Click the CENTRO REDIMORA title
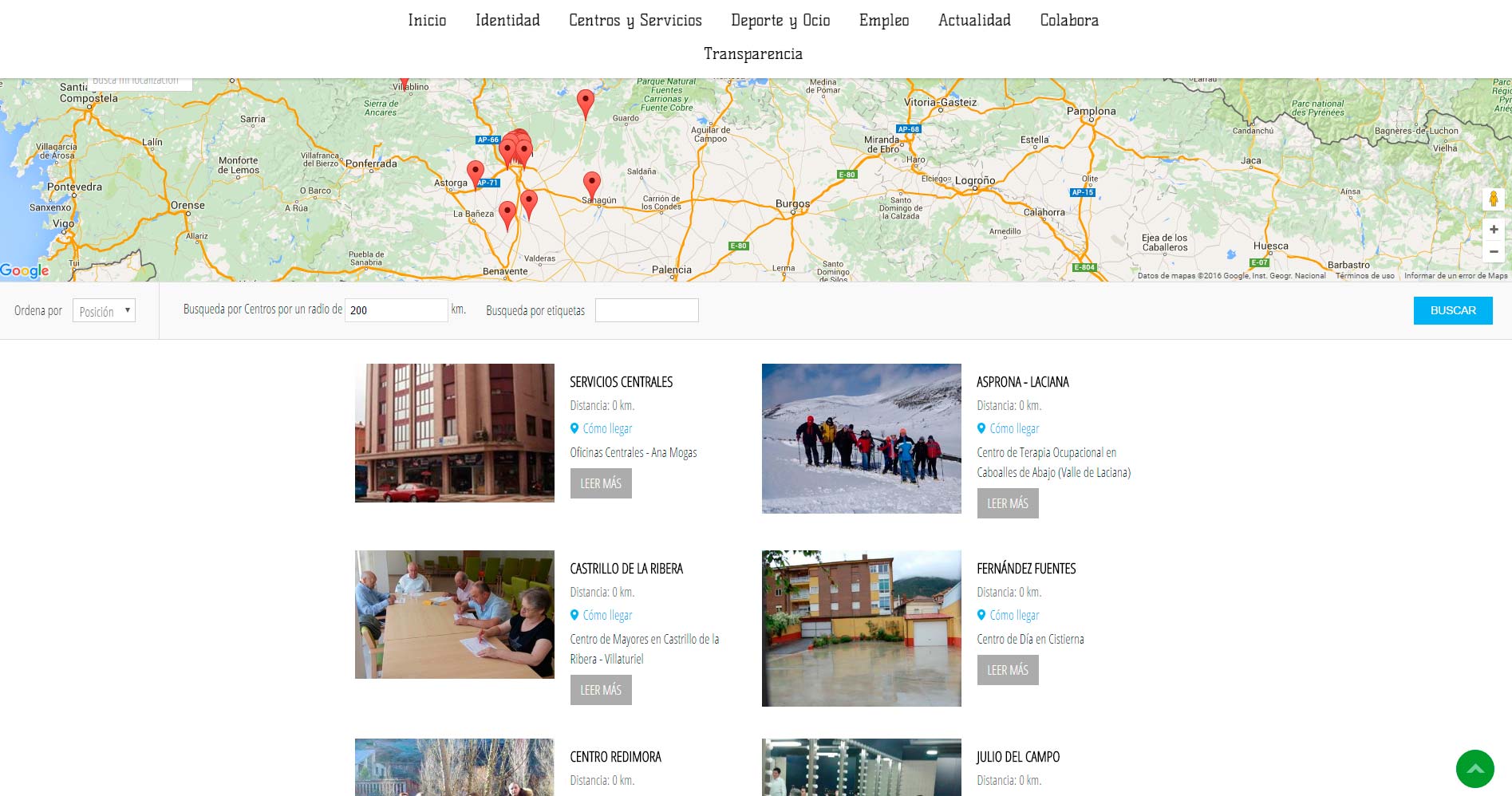1512x796 pixels. coord(615,757)
